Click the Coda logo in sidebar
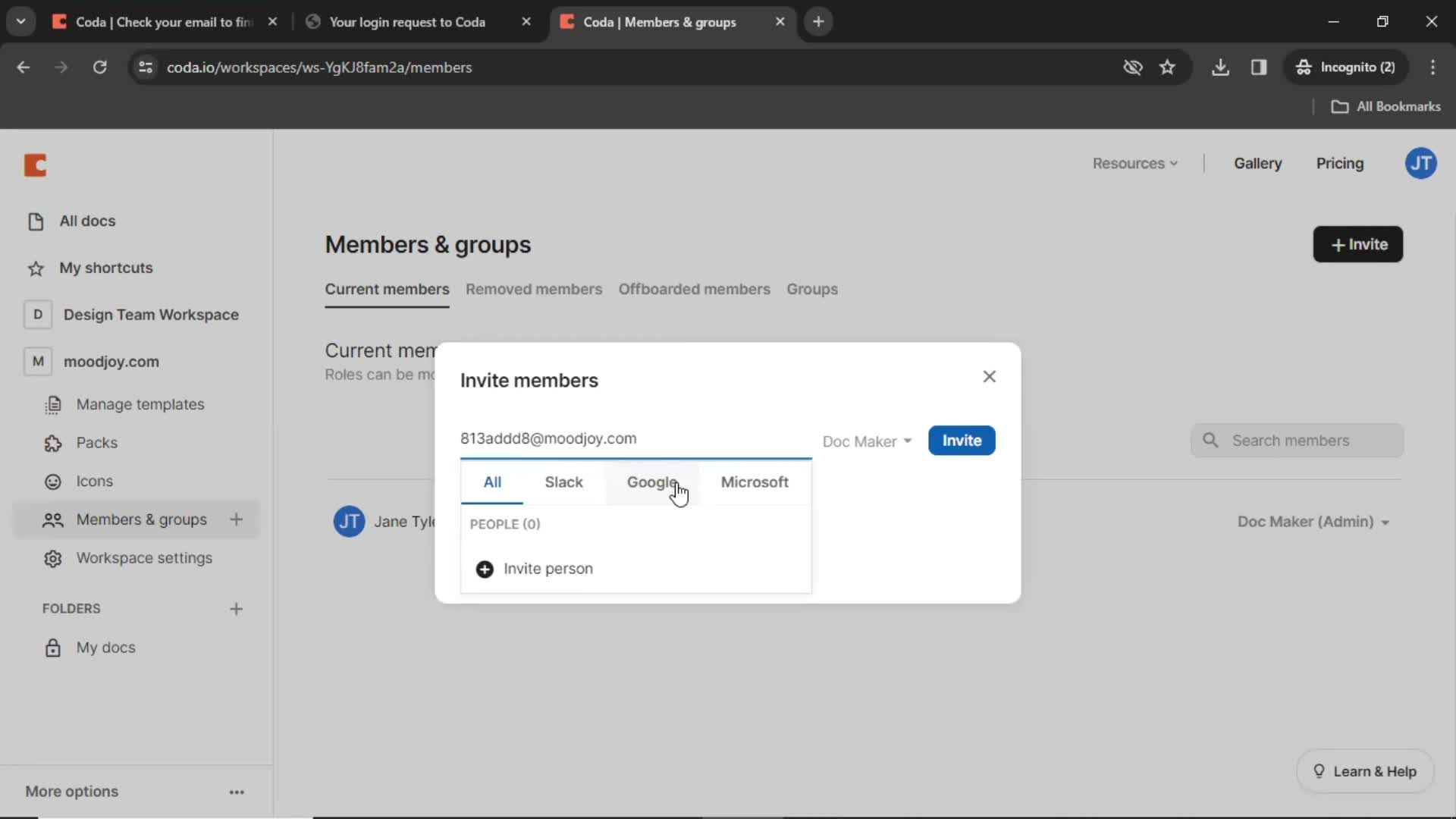The image size is (1456, 819). tap(35, 165)
